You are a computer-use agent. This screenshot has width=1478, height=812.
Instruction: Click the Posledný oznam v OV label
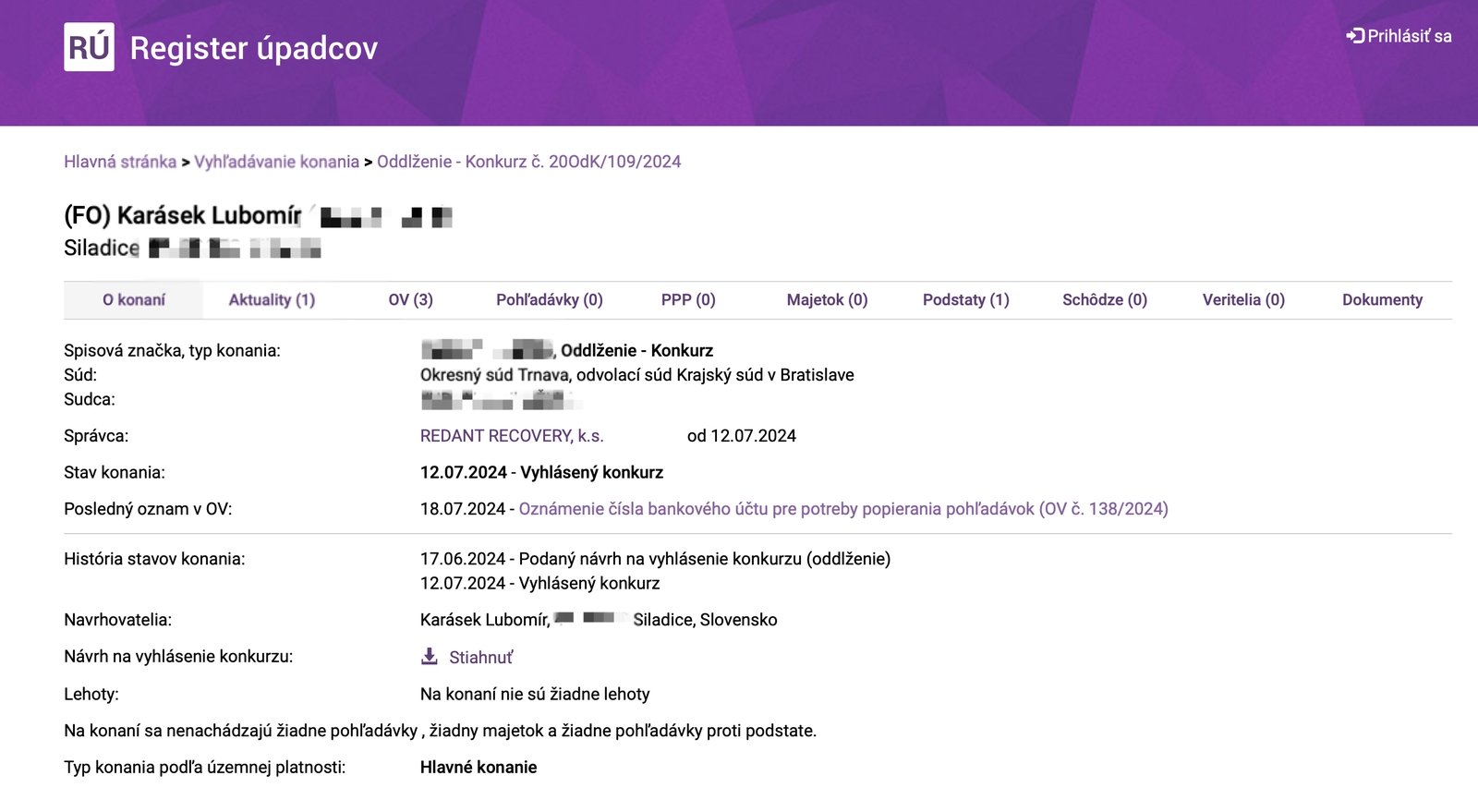[148, 509]
